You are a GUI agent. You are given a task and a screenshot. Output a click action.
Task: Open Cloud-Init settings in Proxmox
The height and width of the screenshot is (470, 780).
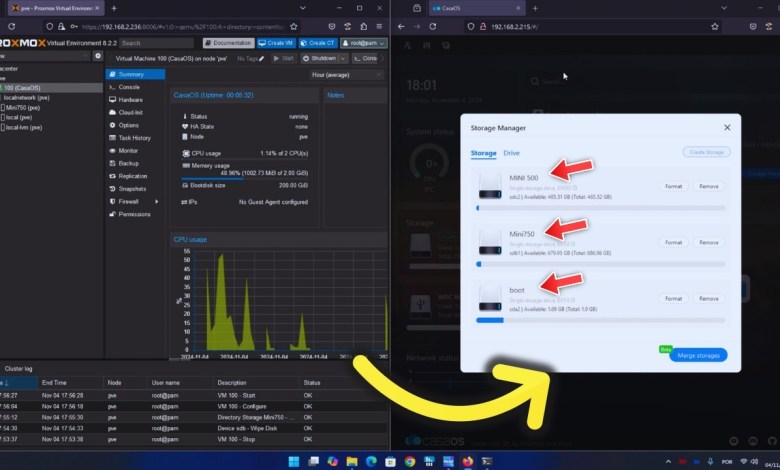(130, 112)
